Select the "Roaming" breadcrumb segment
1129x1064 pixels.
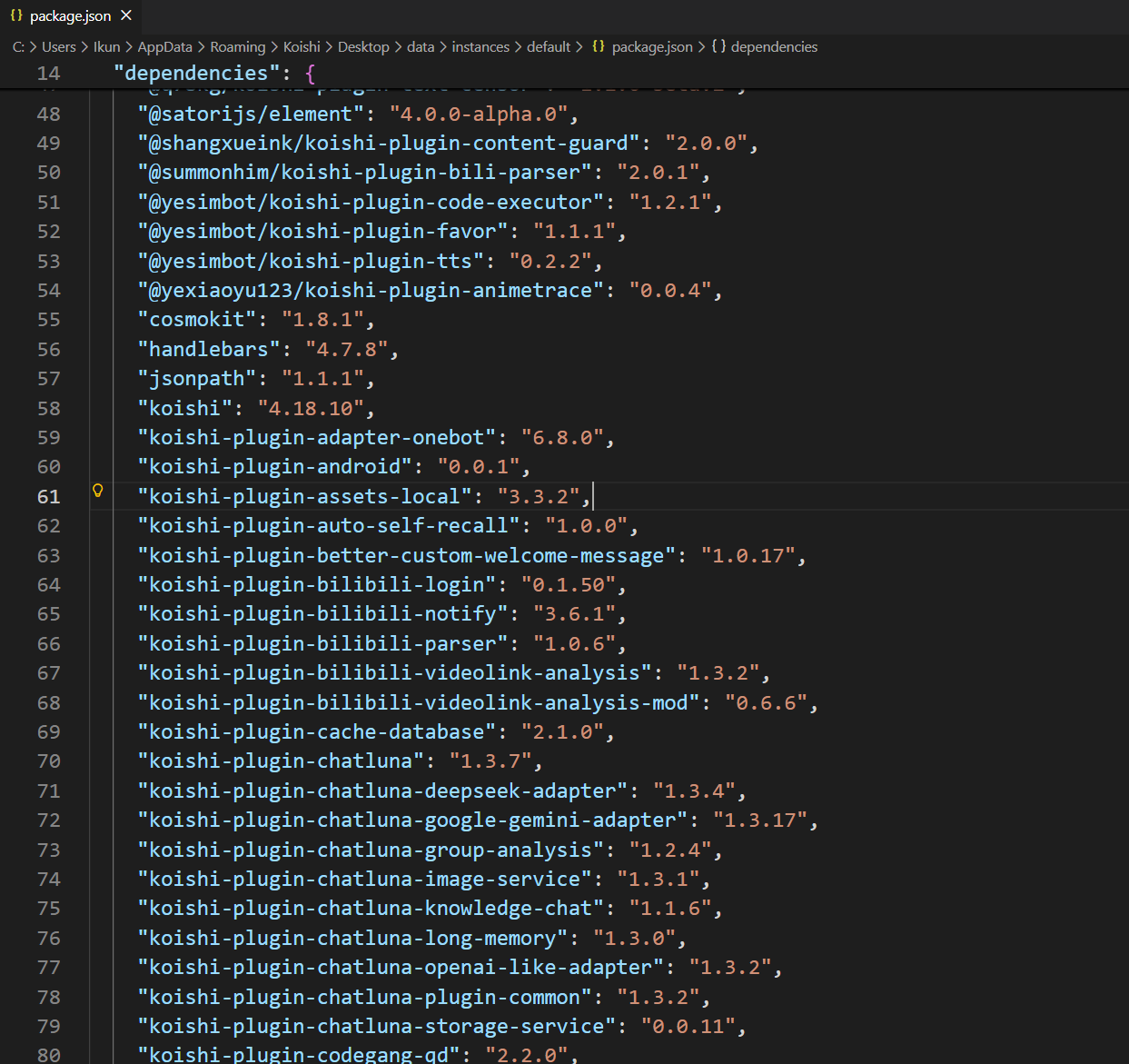coord(238,46)
